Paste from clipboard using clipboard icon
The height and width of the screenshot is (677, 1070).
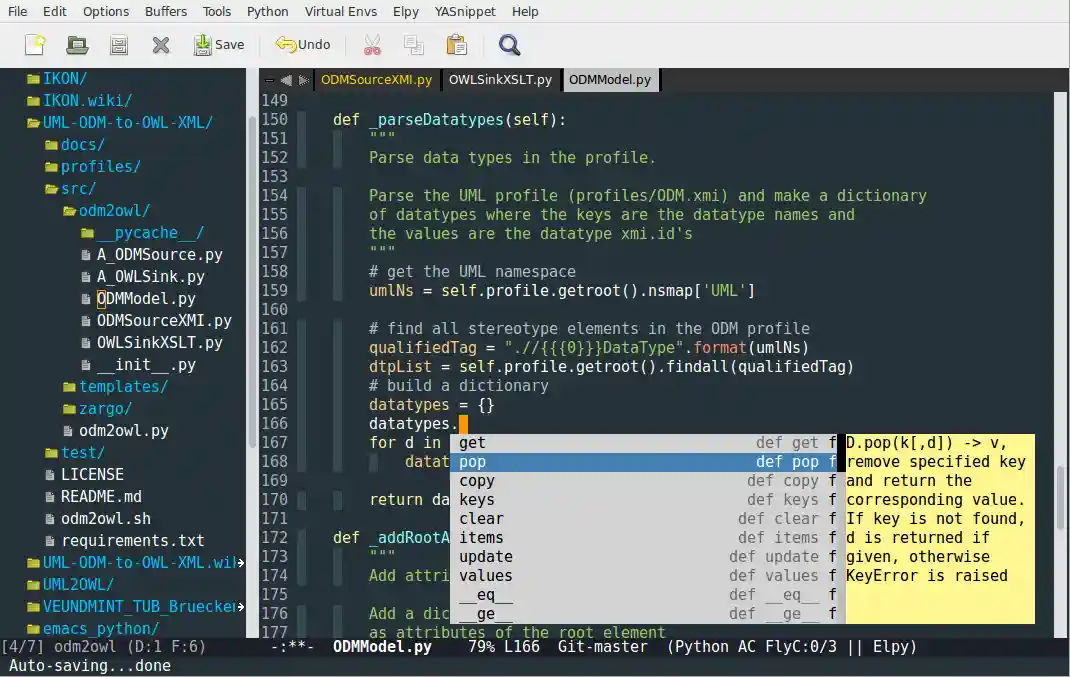456,44
